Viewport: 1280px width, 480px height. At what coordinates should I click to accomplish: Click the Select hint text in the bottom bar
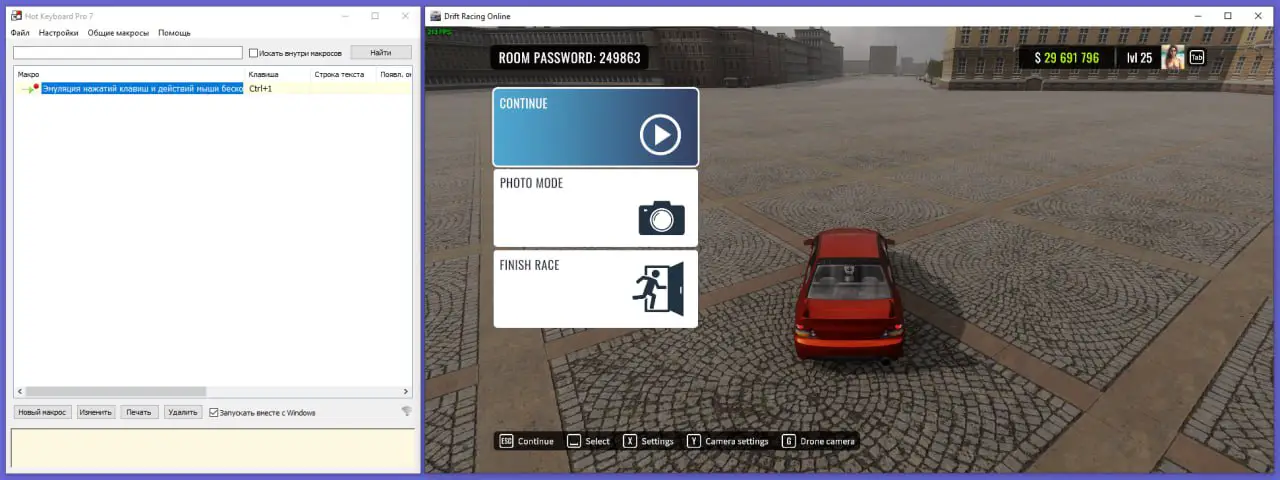(598, 441)
